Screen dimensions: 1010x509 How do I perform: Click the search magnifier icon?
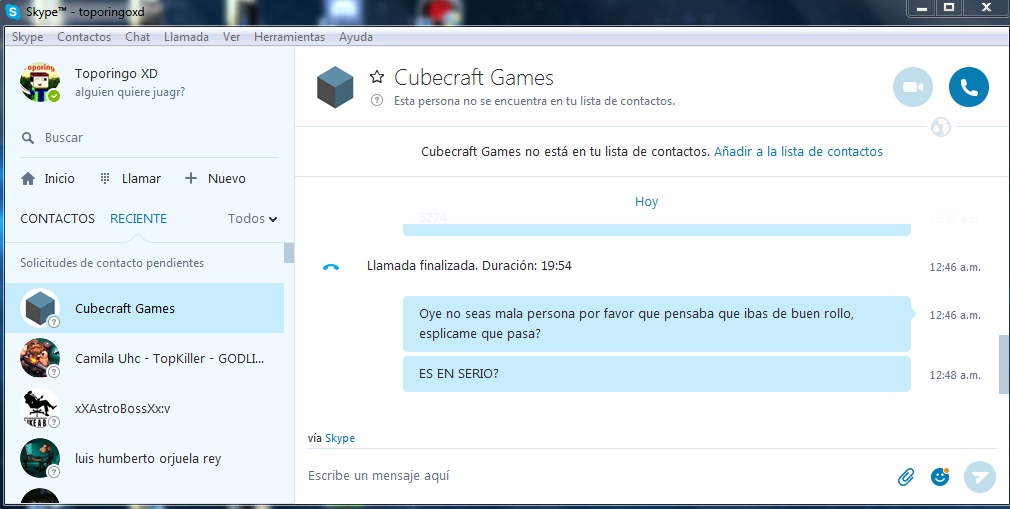point(28,138)
